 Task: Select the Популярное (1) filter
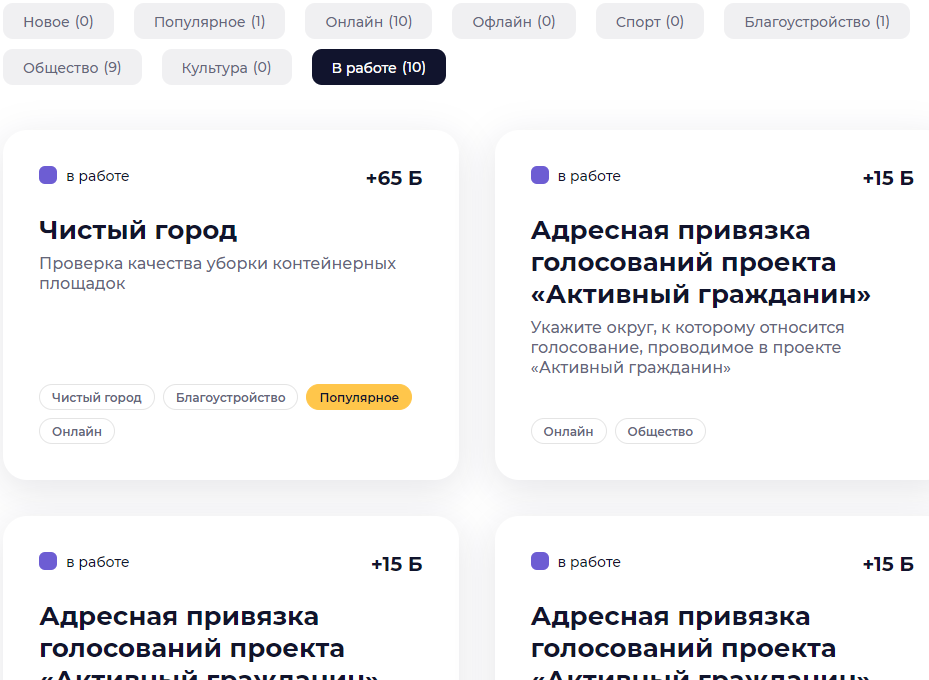click(x=209, y=21)
